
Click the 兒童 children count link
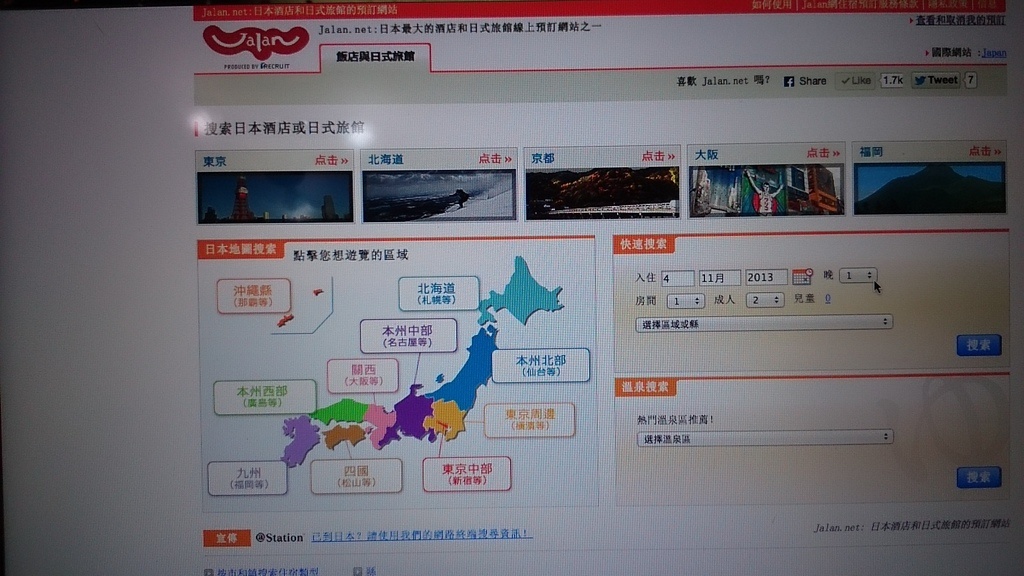[827, 298]
